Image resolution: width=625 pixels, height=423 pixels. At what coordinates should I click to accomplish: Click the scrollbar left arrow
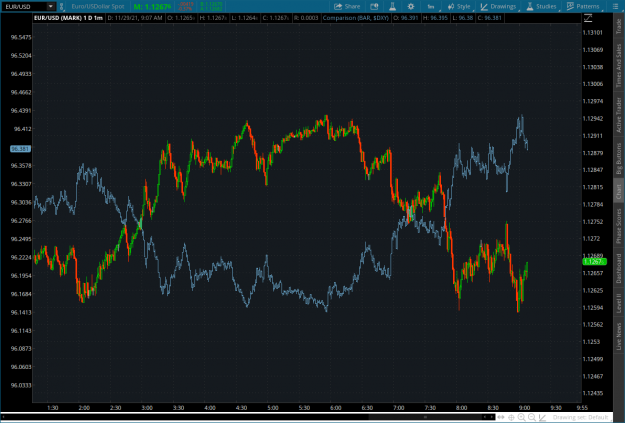[3, 417]
